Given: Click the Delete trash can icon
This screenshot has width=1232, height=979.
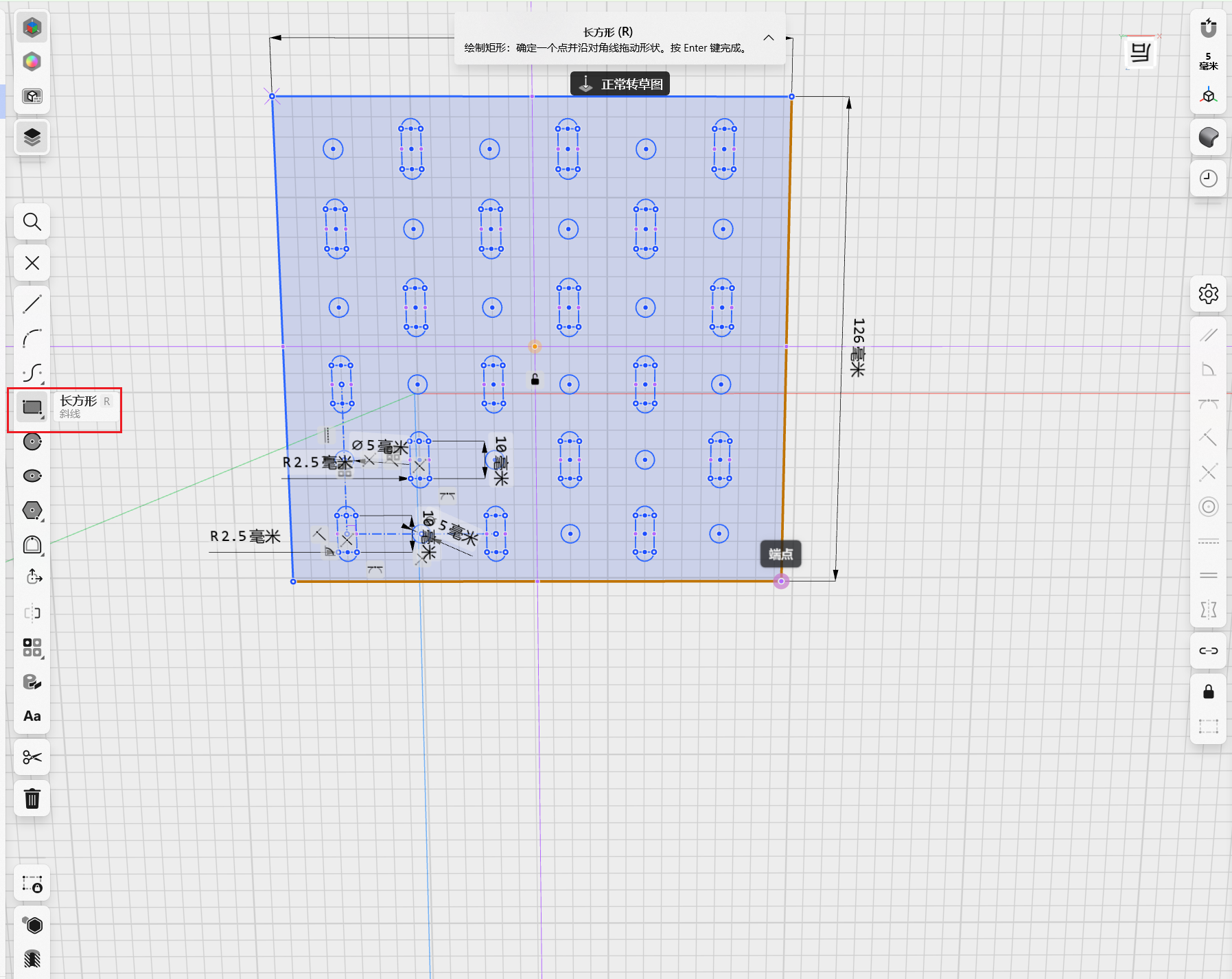Looking at the screenshot, I should pos(32,798).
